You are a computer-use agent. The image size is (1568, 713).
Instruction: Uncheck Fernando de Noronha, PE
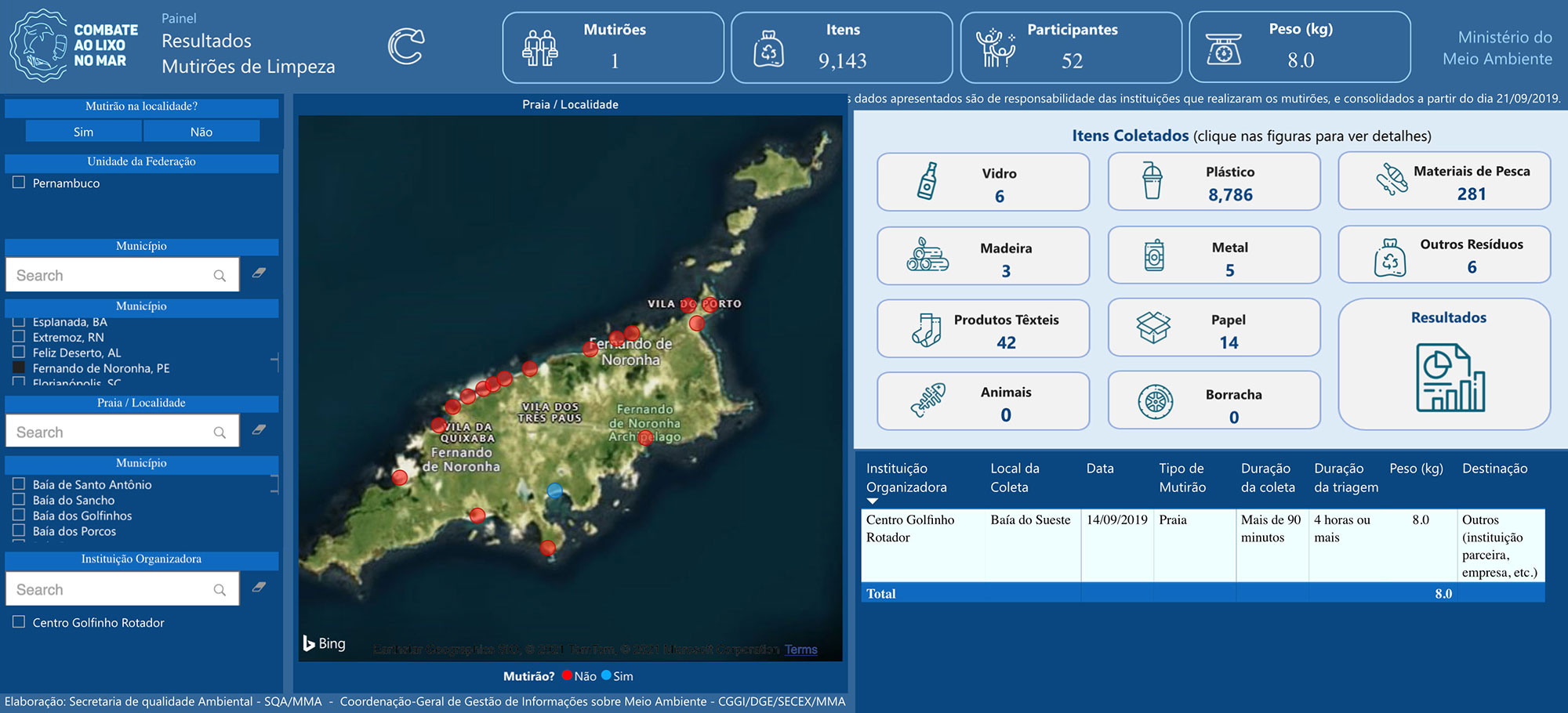point(19,367)
